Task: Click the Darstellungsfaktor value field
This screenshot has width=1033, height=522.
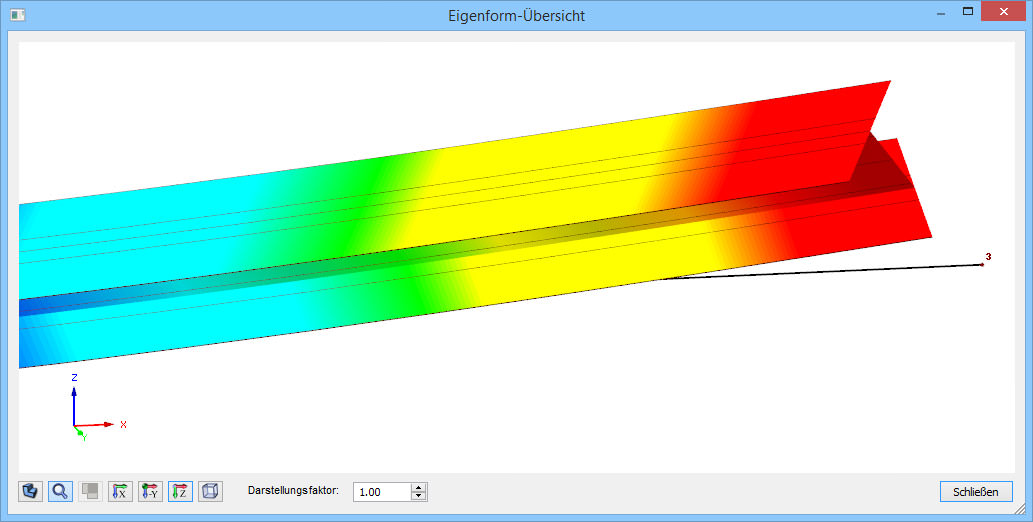Action: [x=382, y=492]
